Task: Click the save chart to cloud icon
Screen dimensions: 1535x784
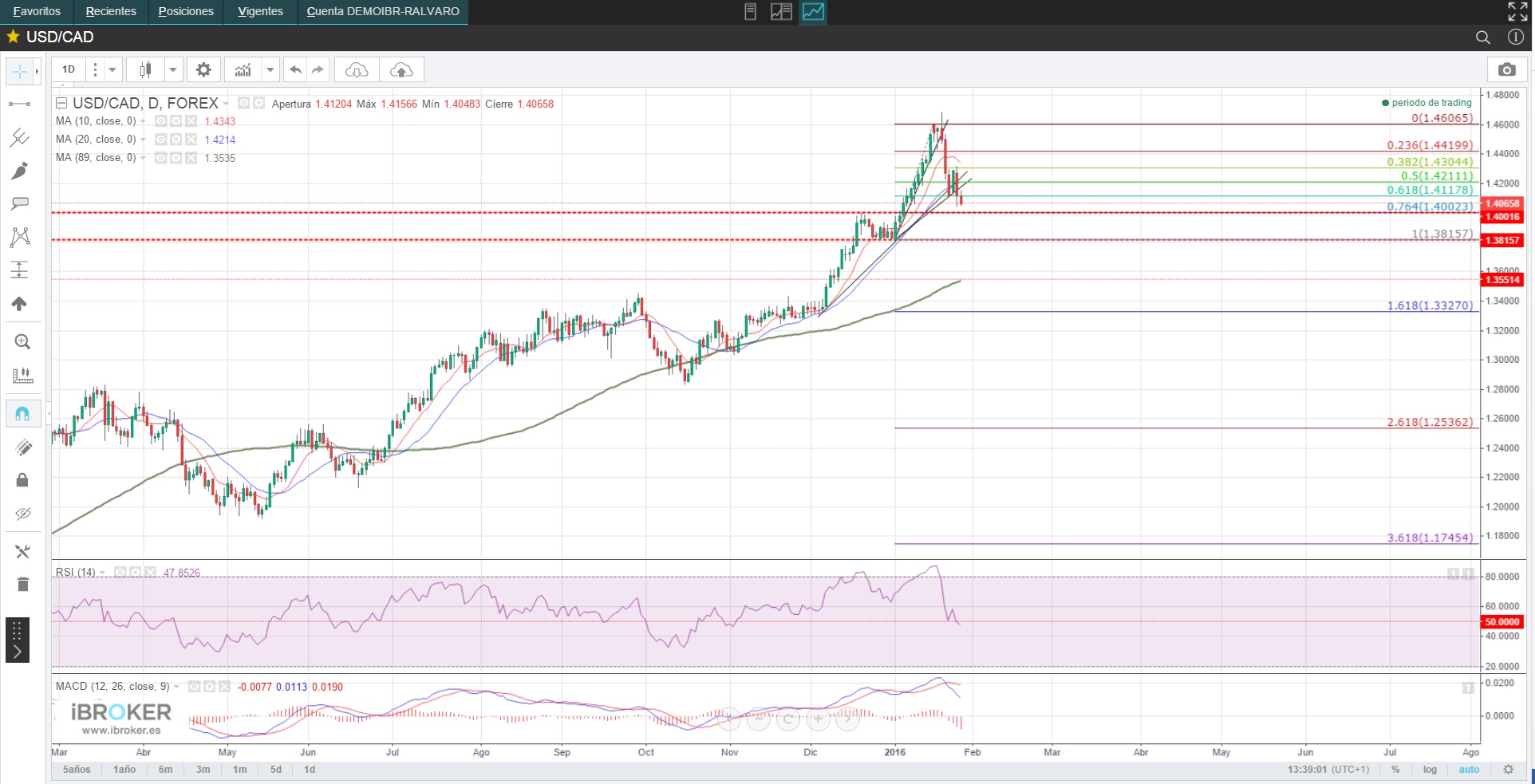Action: coord(401,70)
